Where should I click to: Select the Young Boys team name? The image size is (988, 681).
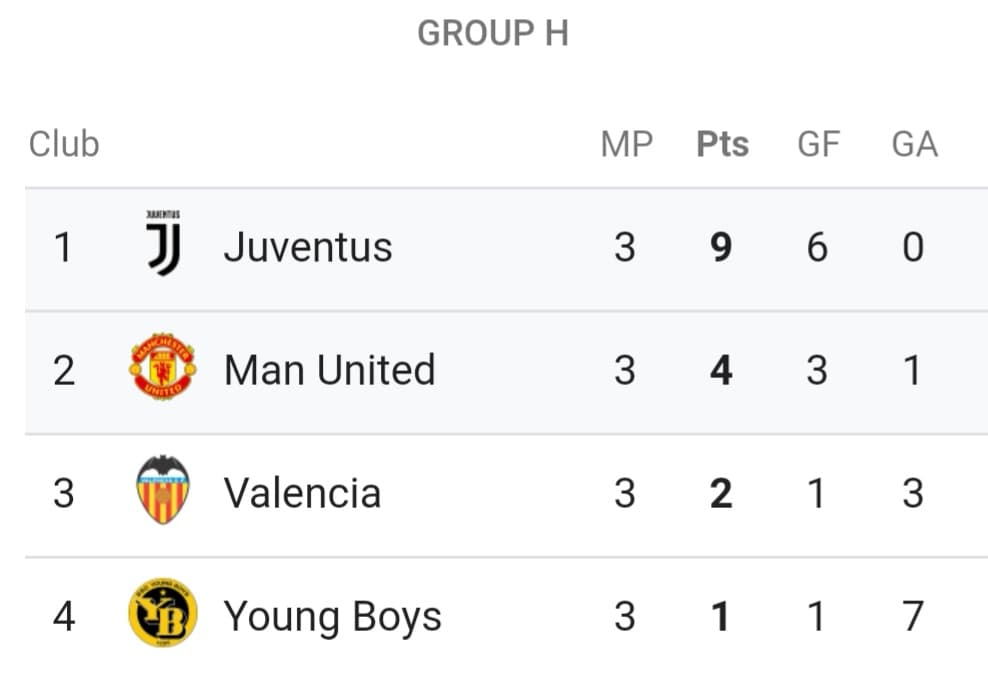[333, 616]
